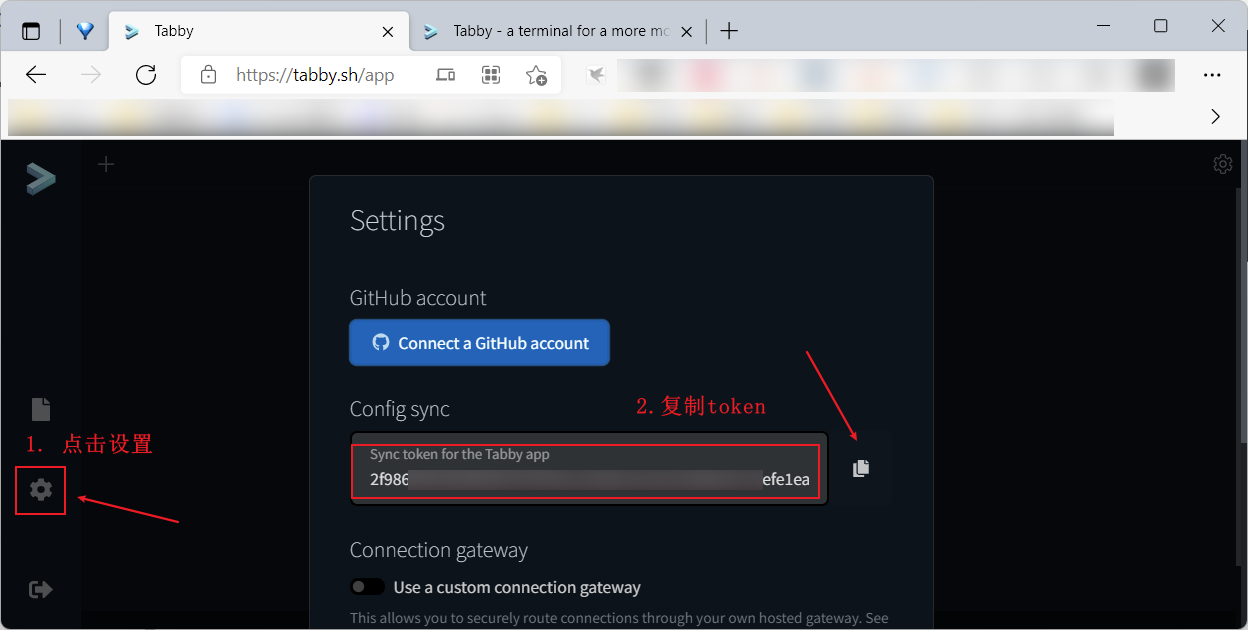Click the browser back arrow

(x=36, y=75)
